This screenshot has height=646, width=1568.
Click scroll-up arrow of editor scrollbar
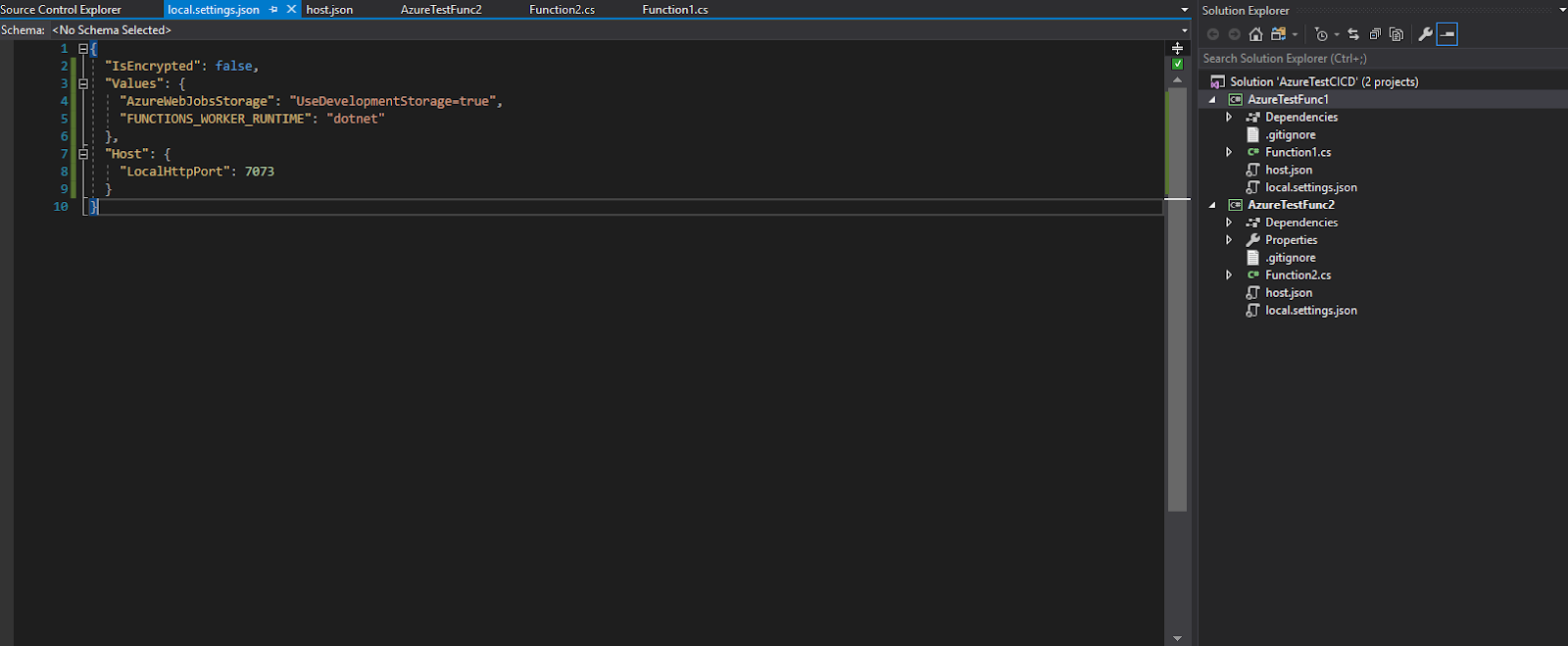pos(1177,79)
